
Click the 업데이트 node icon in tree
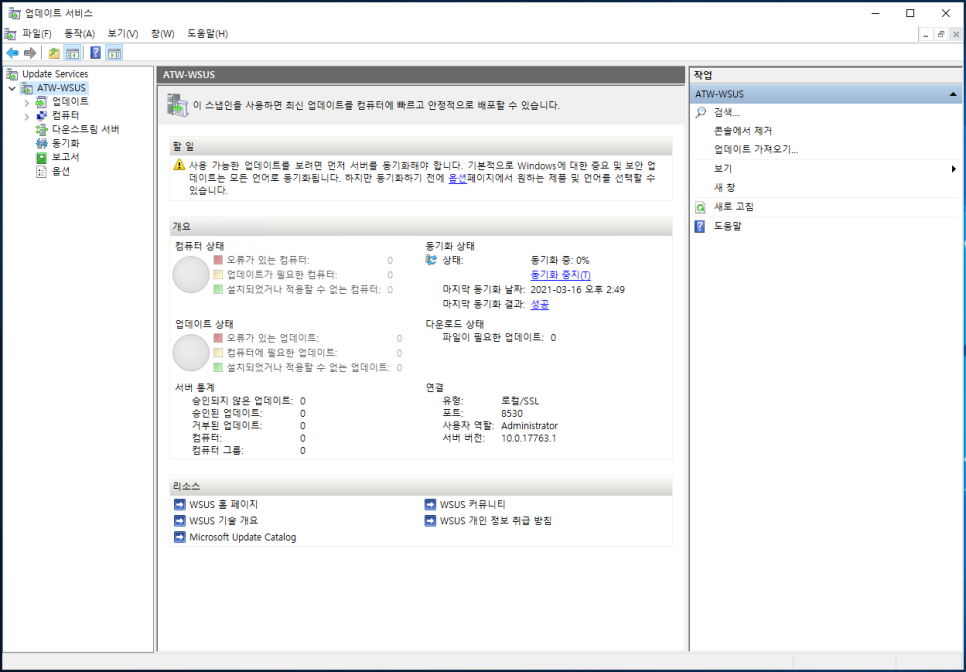(41, 102)
